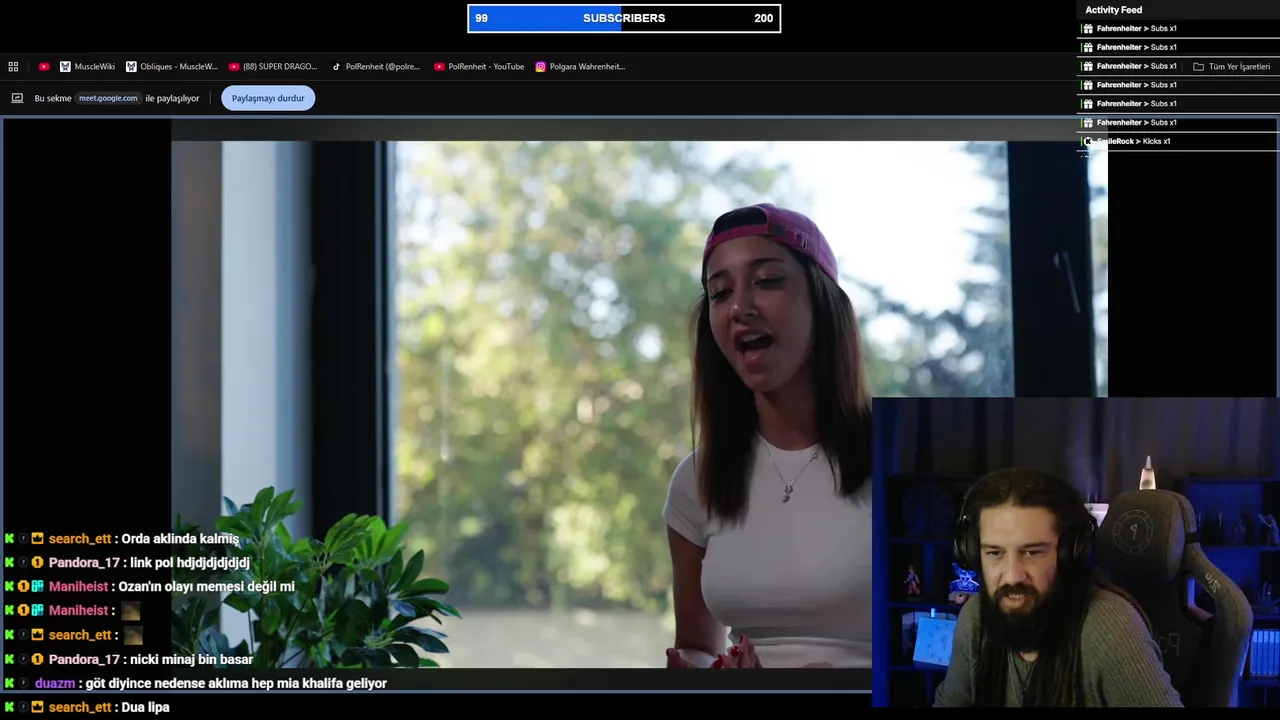Open the Polgara Wahrenheit Instagram bookmark
Screen dimensions: 1280x720
[580, 67]
